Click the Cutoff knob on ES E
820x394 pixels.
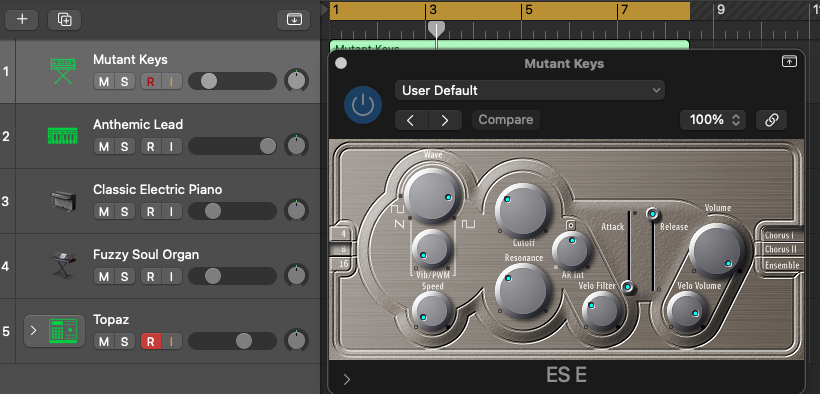click(522, 210)
